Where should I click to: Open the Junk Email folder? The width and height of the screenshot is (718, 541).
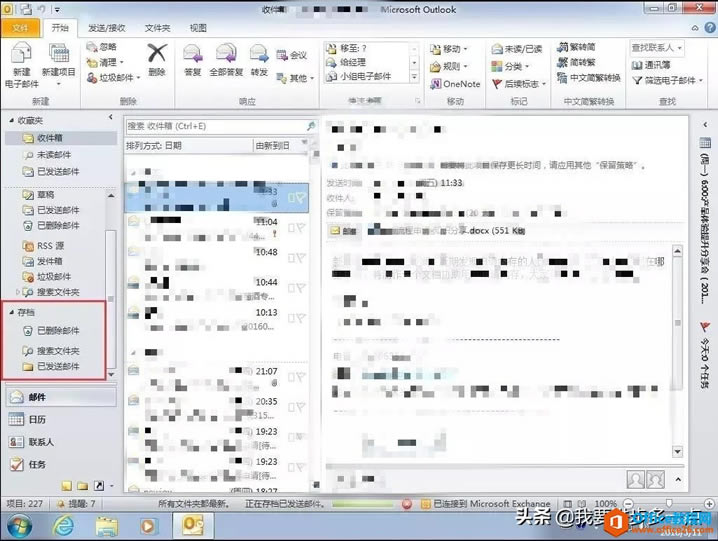coord(47,277)
